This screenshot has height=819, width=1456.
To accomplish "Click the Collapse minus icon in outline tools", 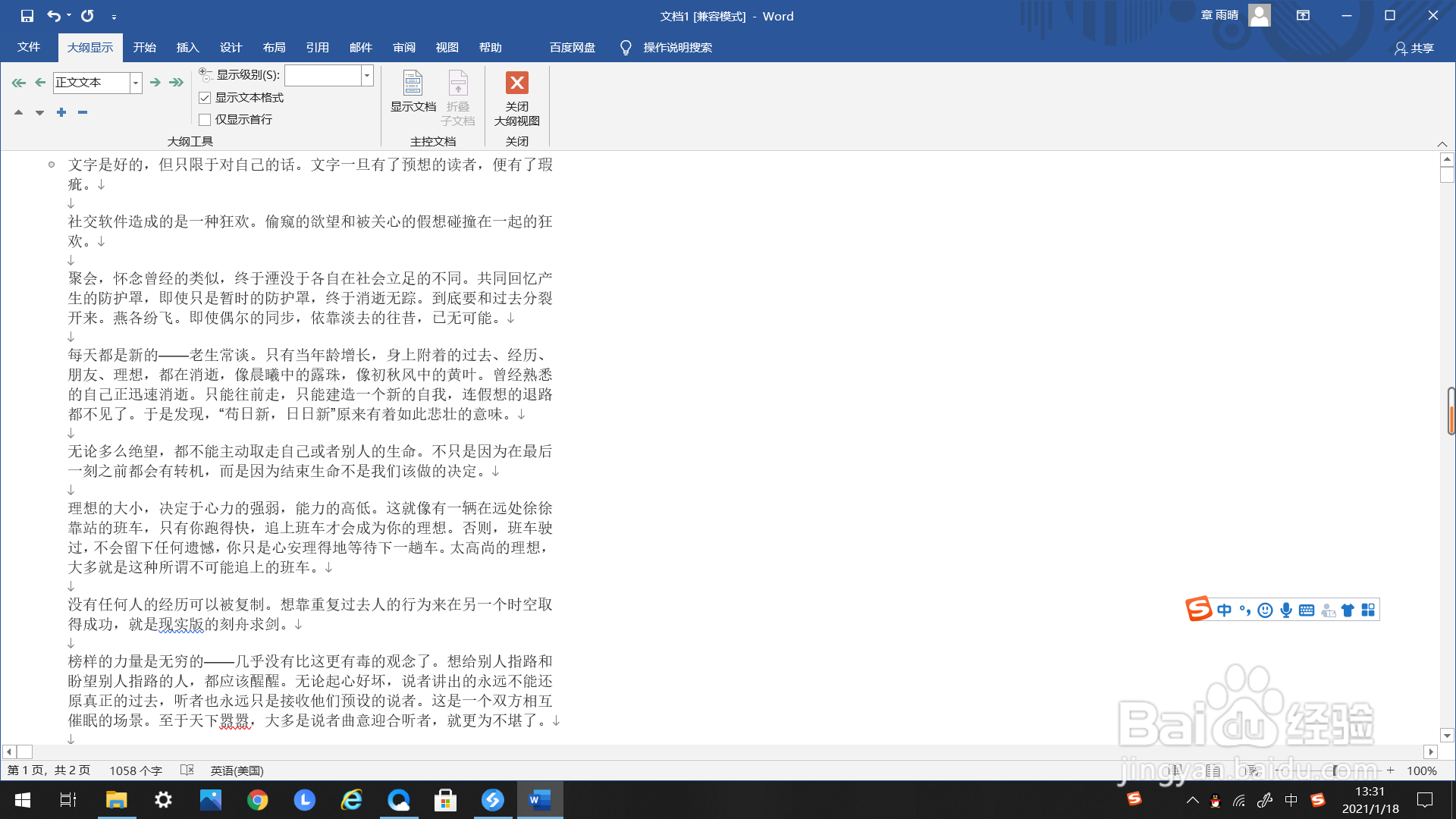I will 83,112.
